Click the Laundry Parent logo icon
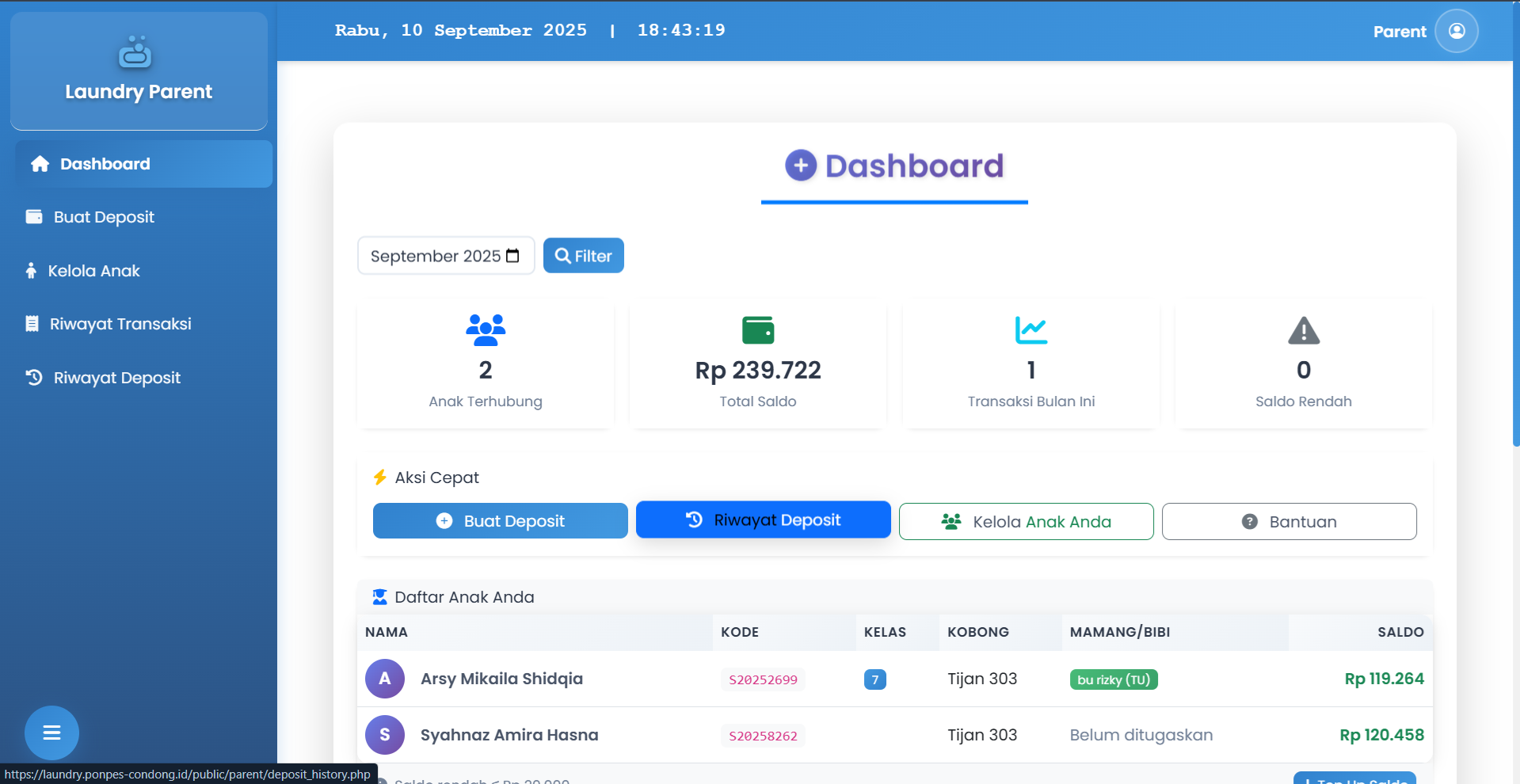This screenshot has height=784, width=1520. tap(135, 52)
